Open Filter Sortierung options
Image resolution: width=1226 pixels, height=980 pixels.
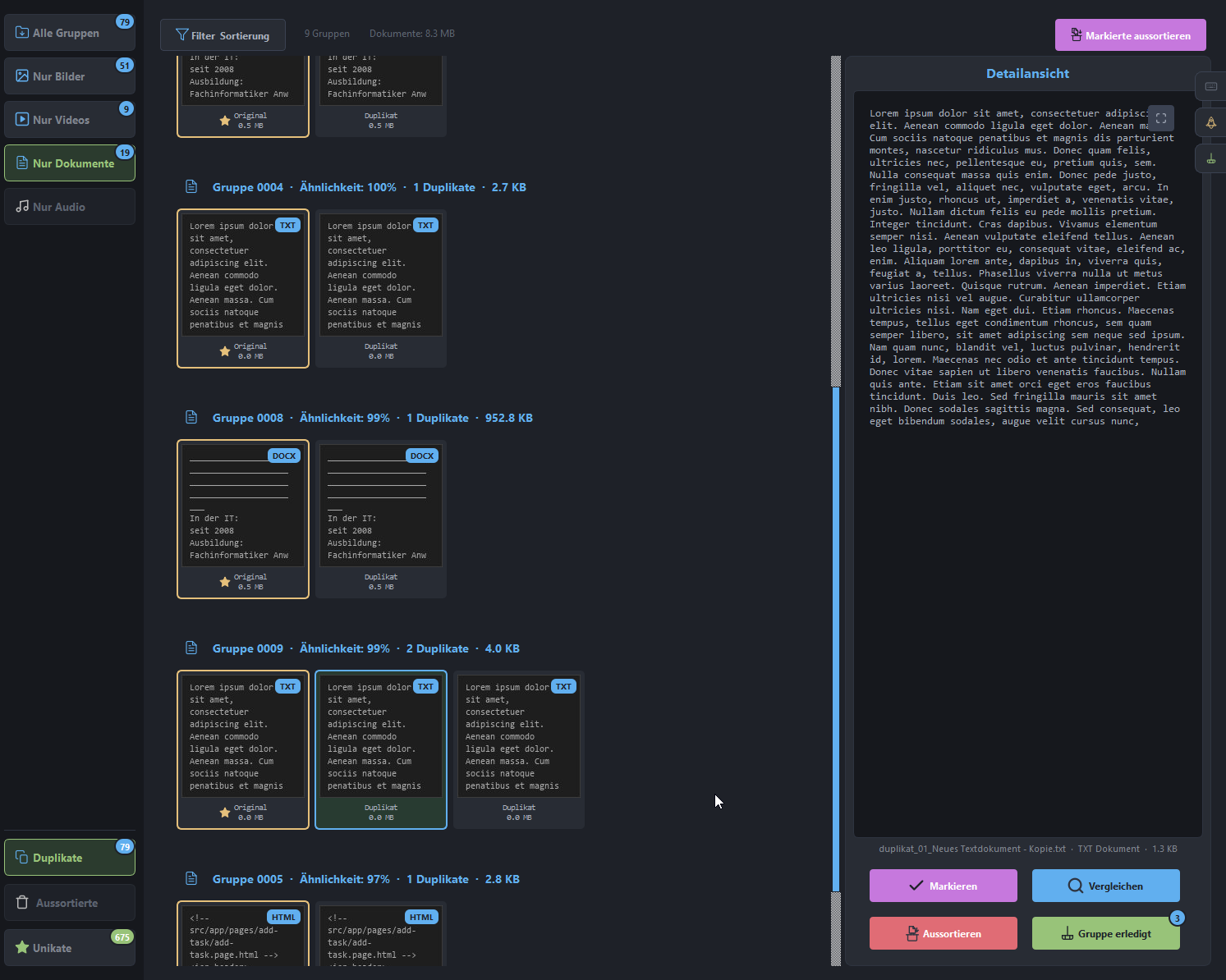[x=223, y=35]
